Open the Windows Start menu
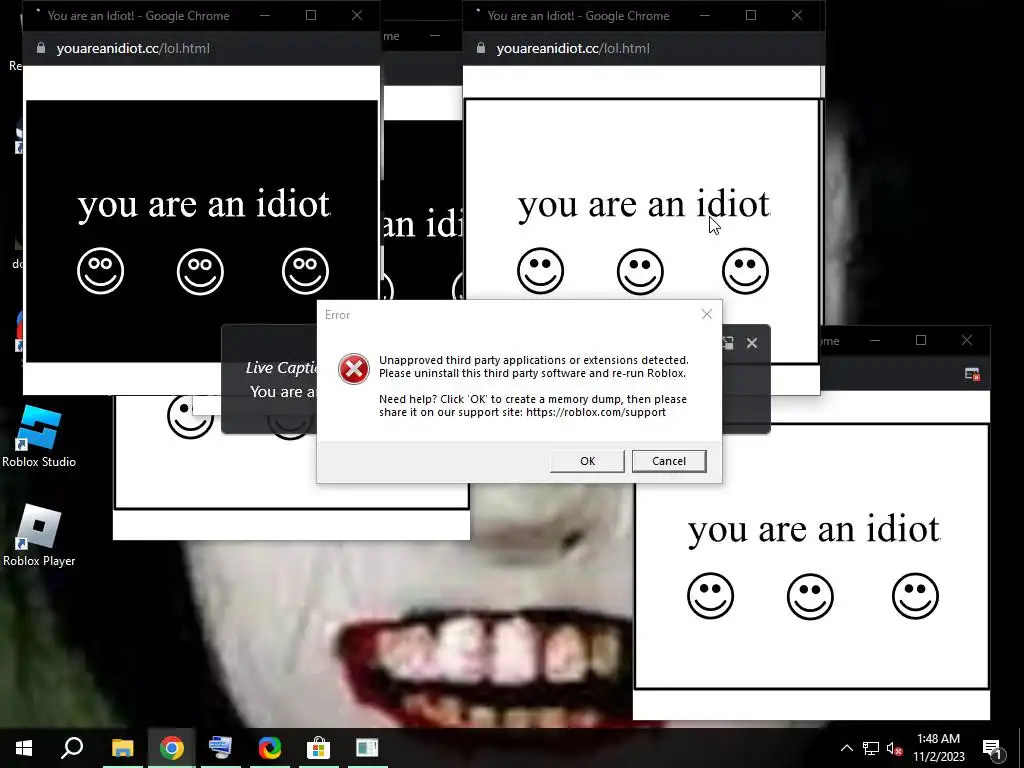Screen dimensions: 1024x768 tap(24, 748)
